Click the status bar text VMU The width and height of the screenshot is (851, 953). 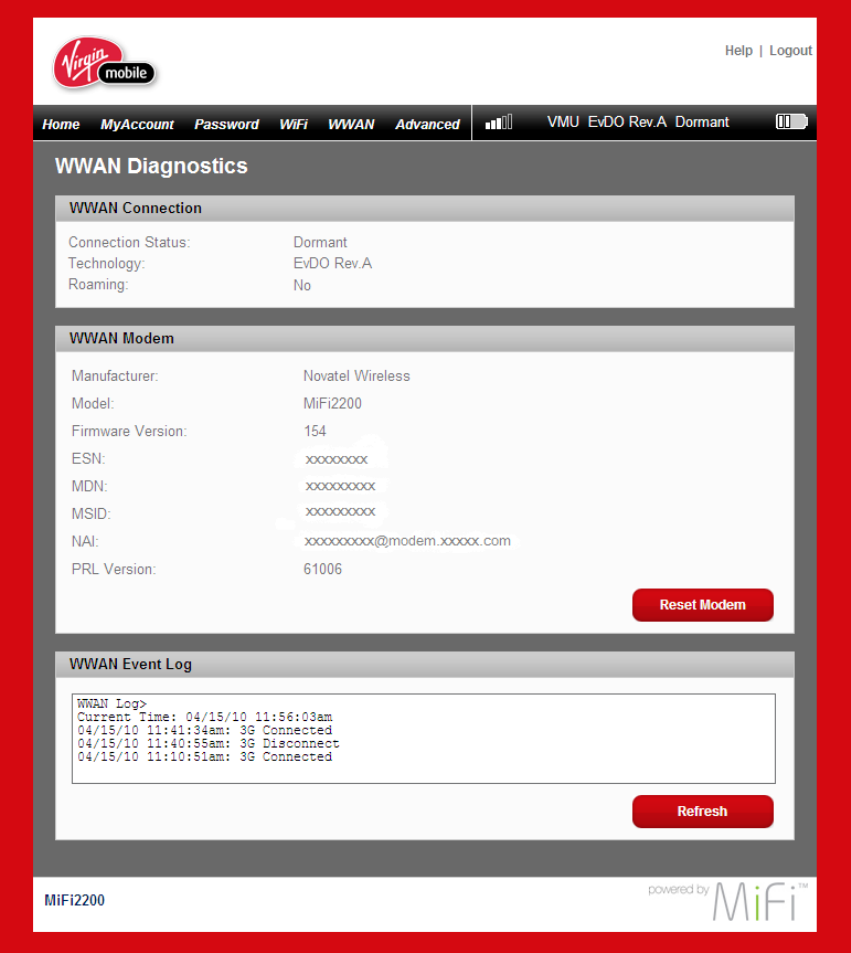point(563,122)
